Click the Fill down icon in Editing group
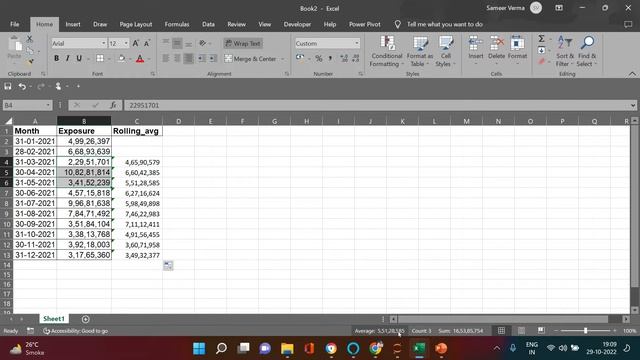 tap(541, 51)
